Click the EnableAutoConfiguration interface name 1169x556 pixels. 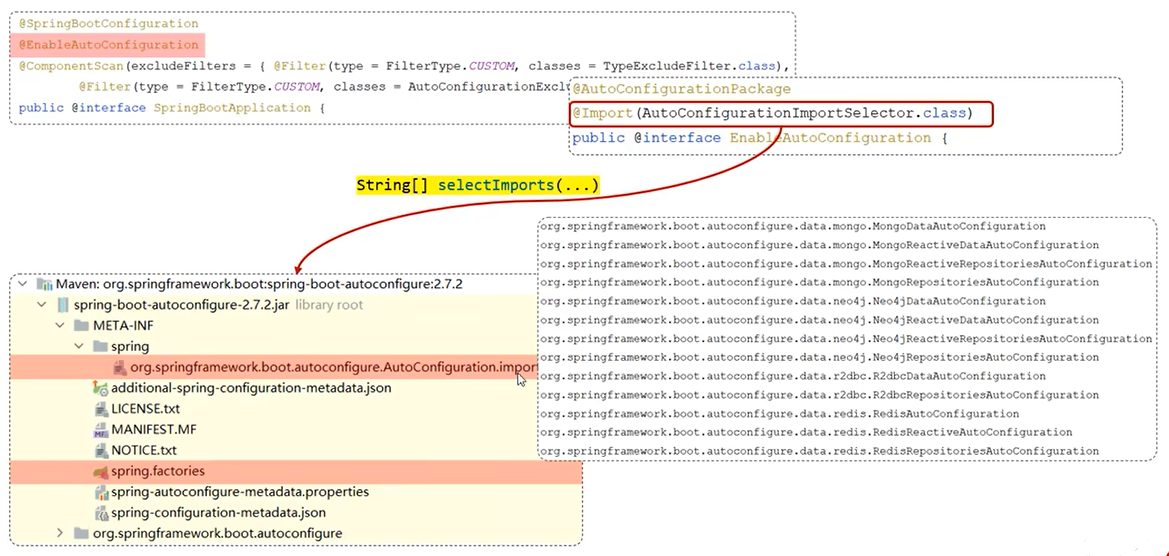[x=830, y=138]
